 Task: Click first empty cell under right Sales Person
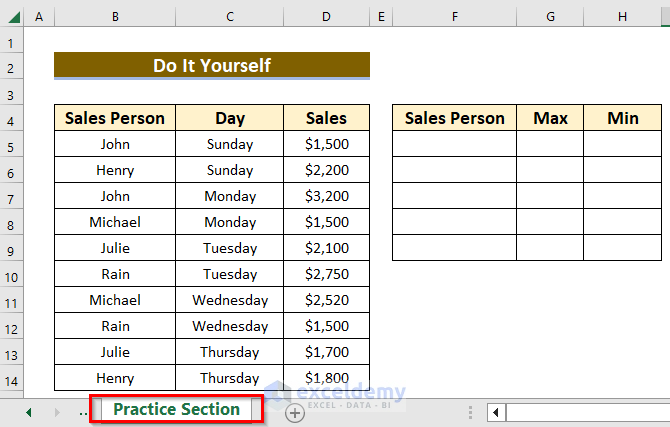point(454,144)
